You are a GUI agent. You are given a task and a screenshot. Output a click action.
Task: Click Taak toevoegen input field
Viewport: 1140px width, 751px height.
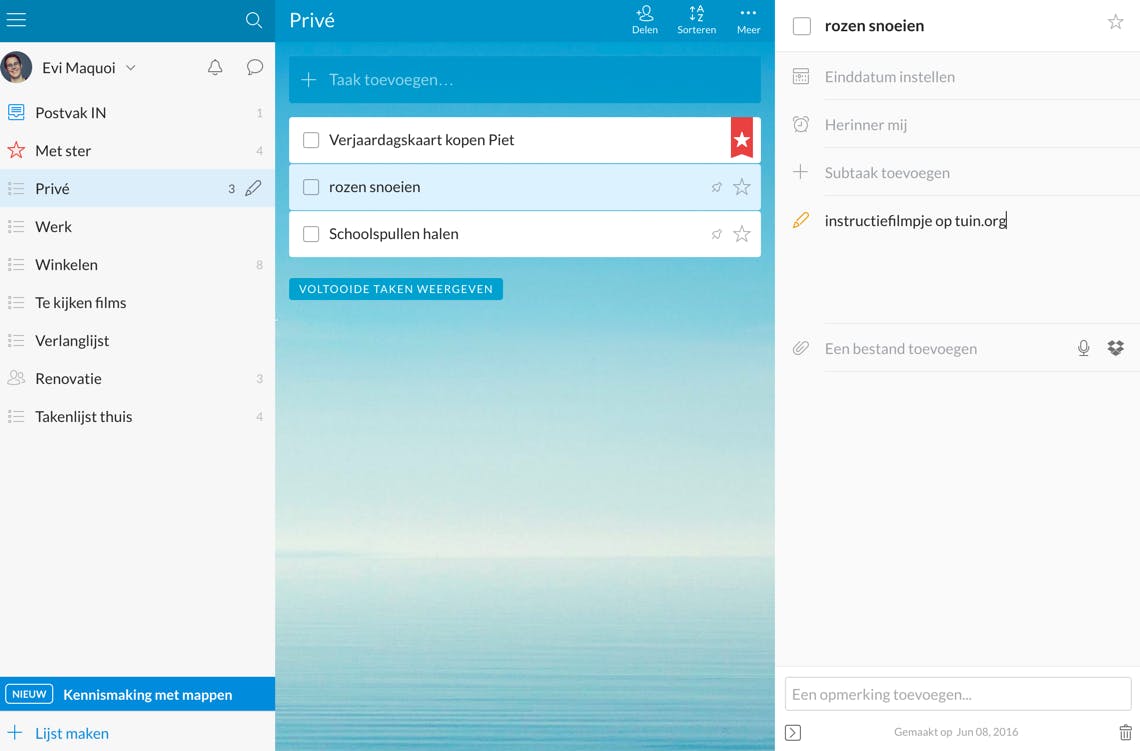pyautogui.click(x=525, y=79)
